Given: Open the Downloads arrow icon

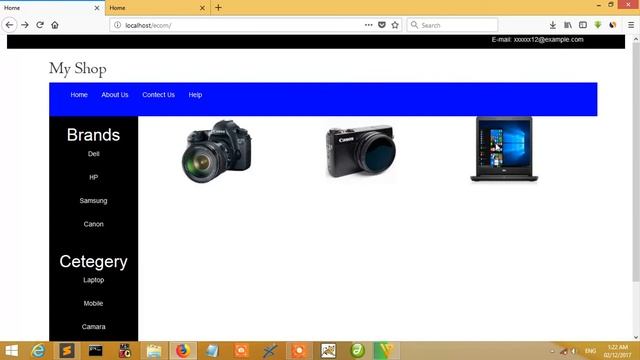Looking at the screenshot, I should [x=553, y=25].
